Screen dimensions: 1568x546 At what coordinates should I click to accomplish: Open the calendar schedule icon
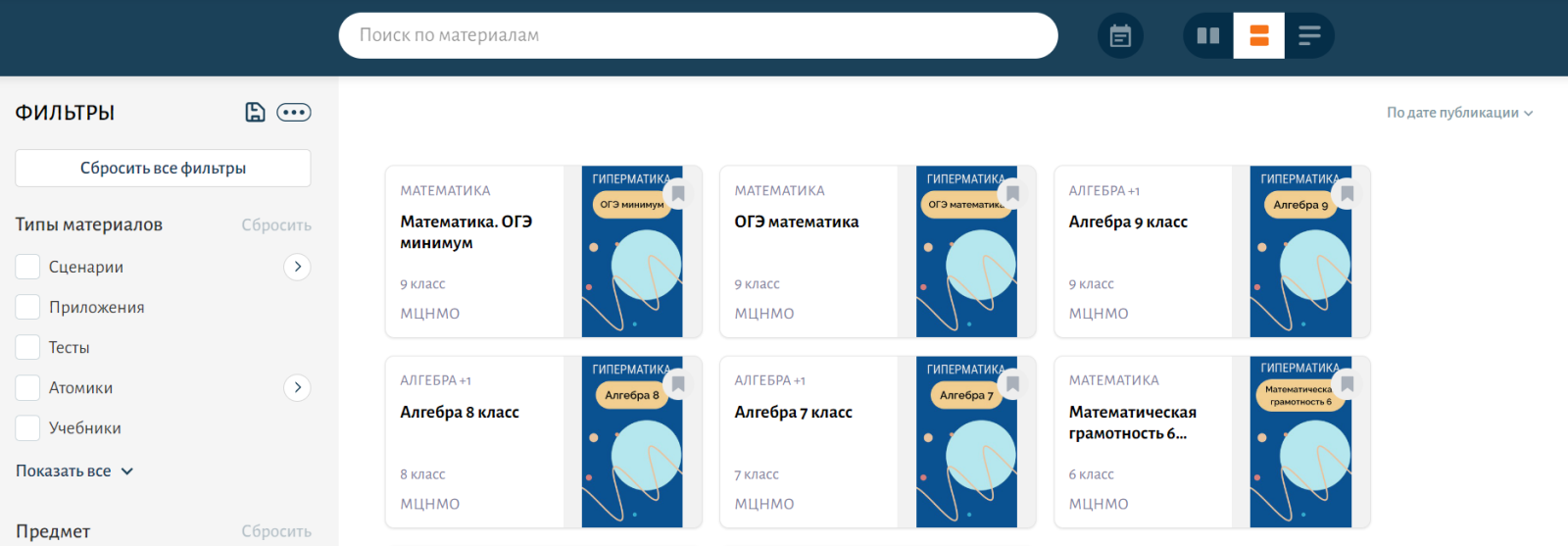coord(1120,36)
